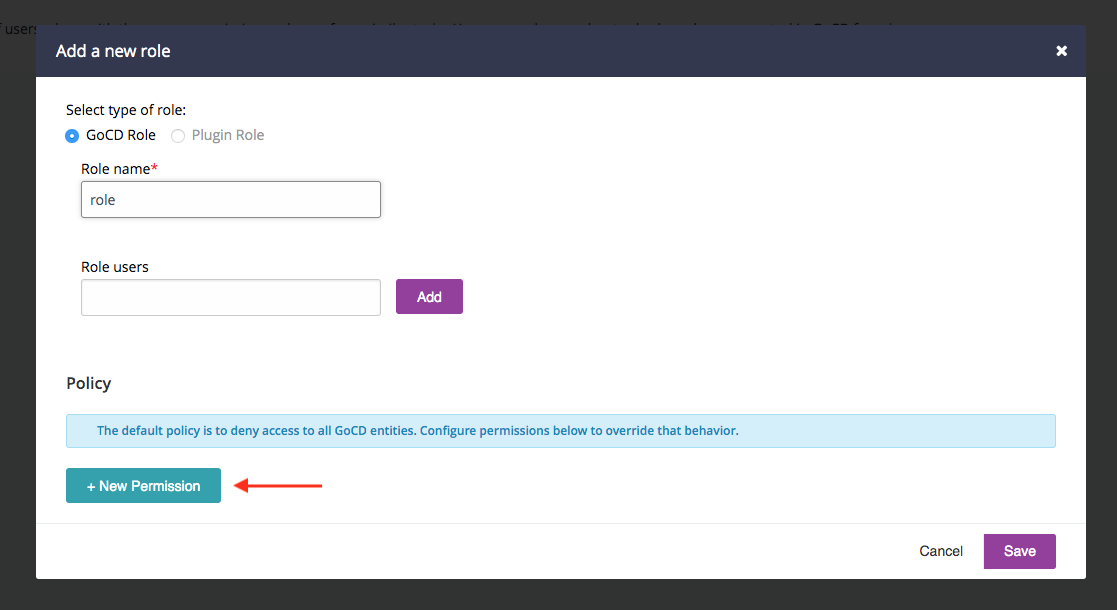
Task: Cancel the new role creation
Action: pyautogui.click(x=940, y=551)
